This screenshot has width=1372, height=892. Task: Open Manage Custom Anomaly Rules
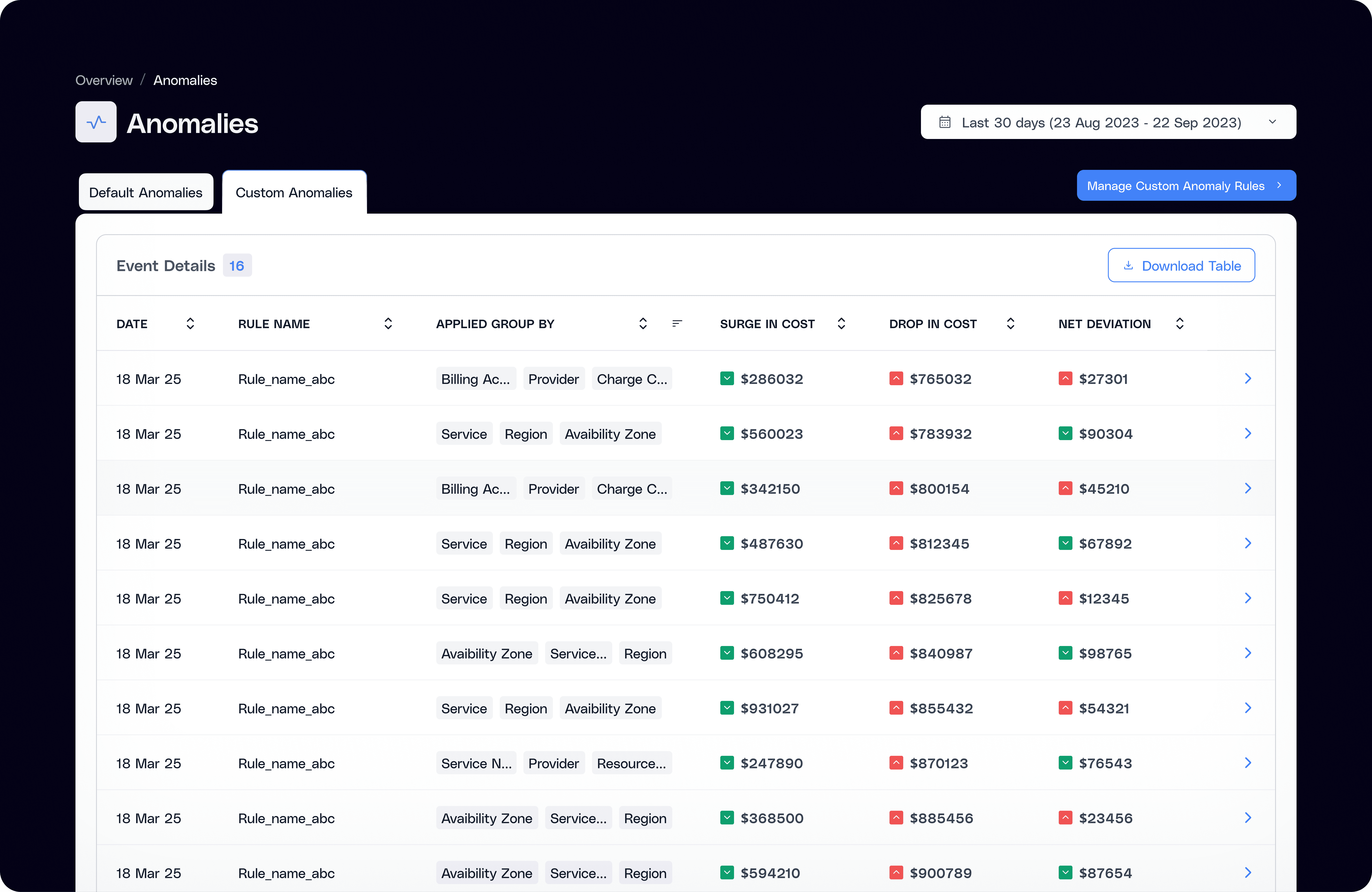click(1185, 186)
